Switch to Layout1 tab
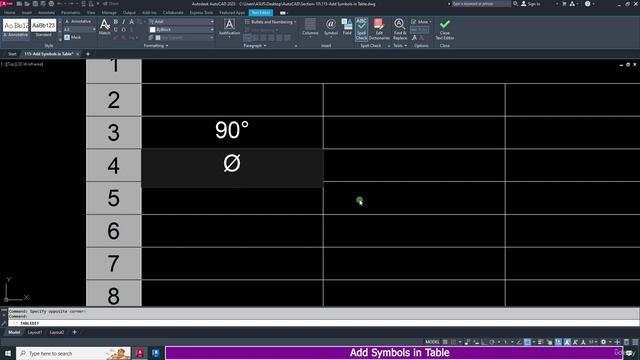The image size is (640, 360). (x=35, y=332)
